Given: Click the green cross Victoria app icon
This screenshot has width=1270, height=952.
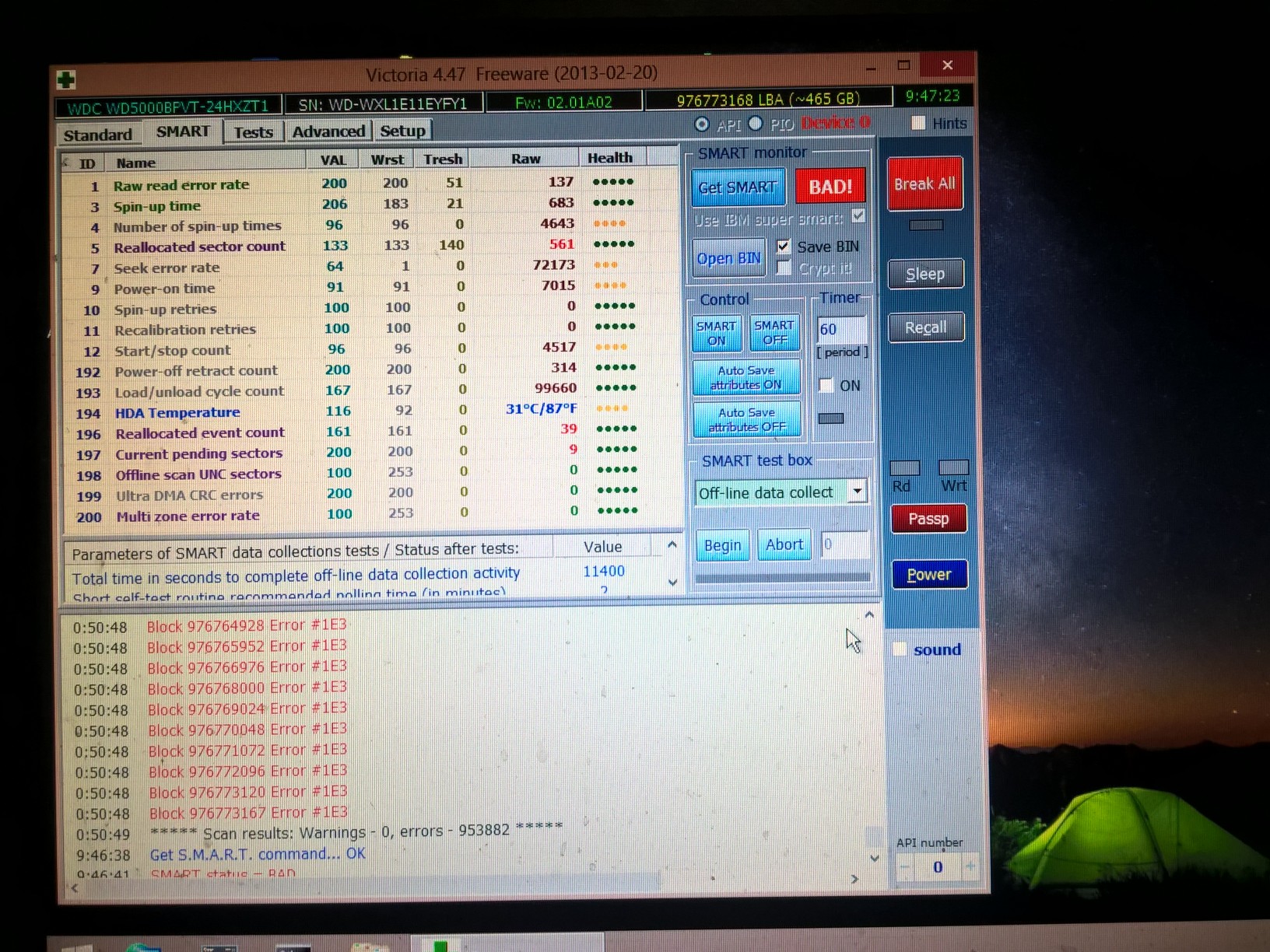Looking at the screenshot, I should tap(66, 79).
